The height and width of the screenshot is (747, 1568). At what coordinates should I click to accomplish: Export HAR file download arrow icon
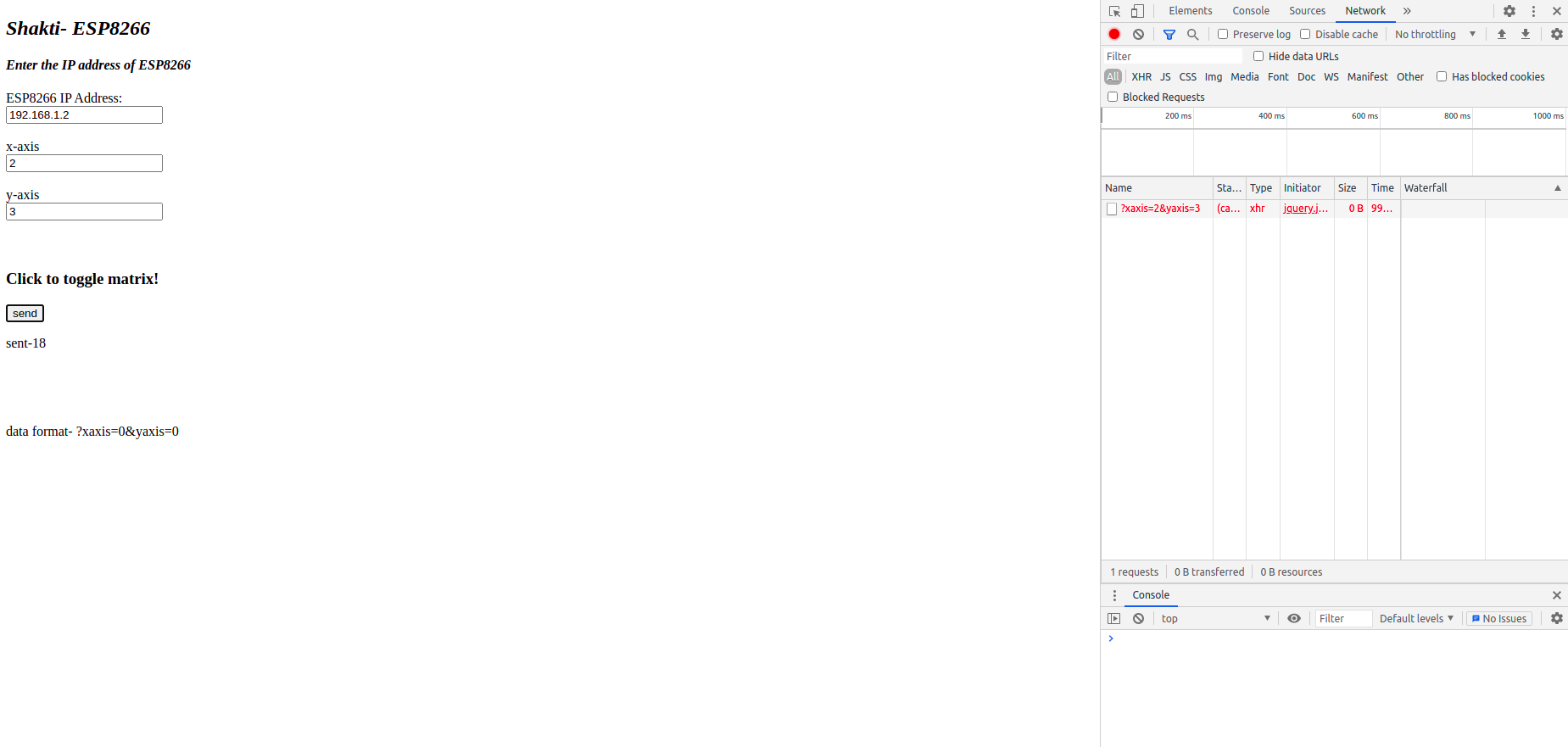point(1526,34)
